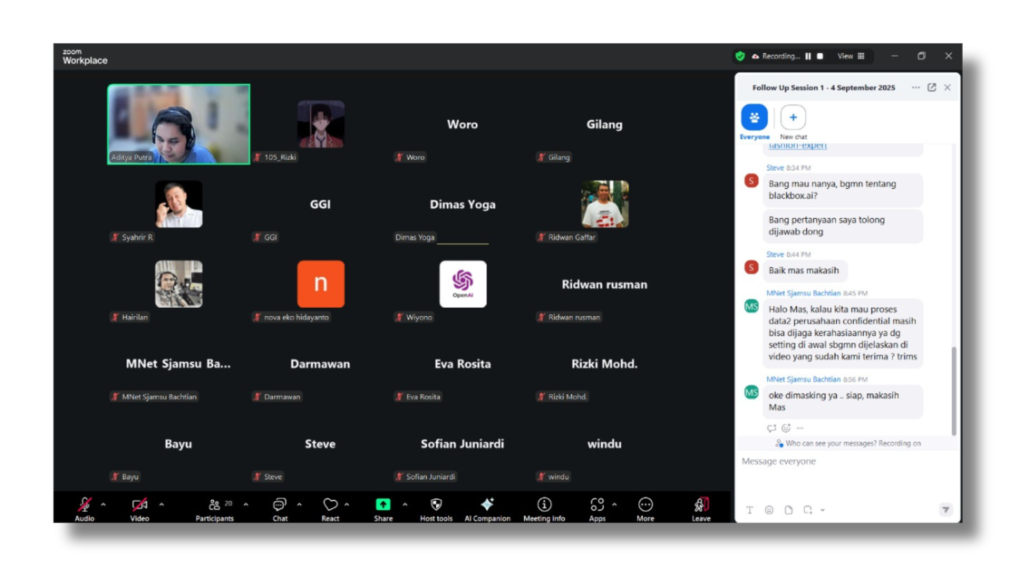The width and height of the screenshot is (1024, 576).
Task: Expand the audio options arrow
Action: coord(106,504)
